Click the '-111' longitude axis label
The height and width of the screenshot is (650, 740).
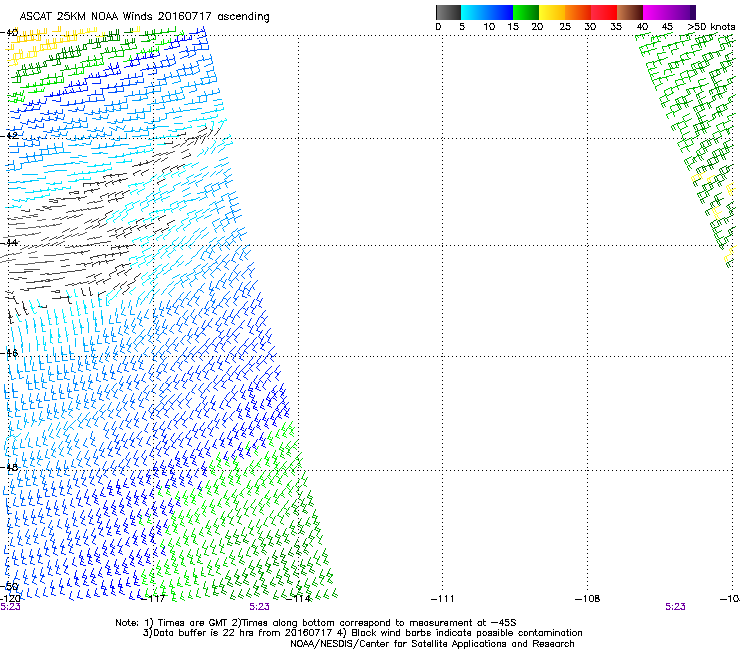click(x=443, y=599)
